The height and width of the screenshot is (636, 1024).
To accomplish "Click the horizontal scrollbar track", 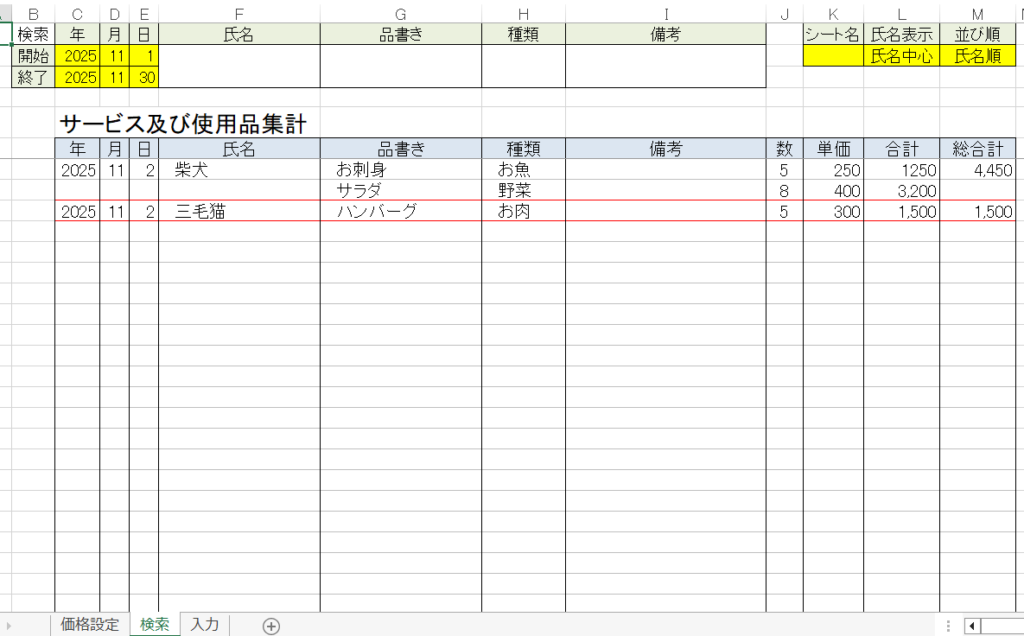I will pos(1002,626).
